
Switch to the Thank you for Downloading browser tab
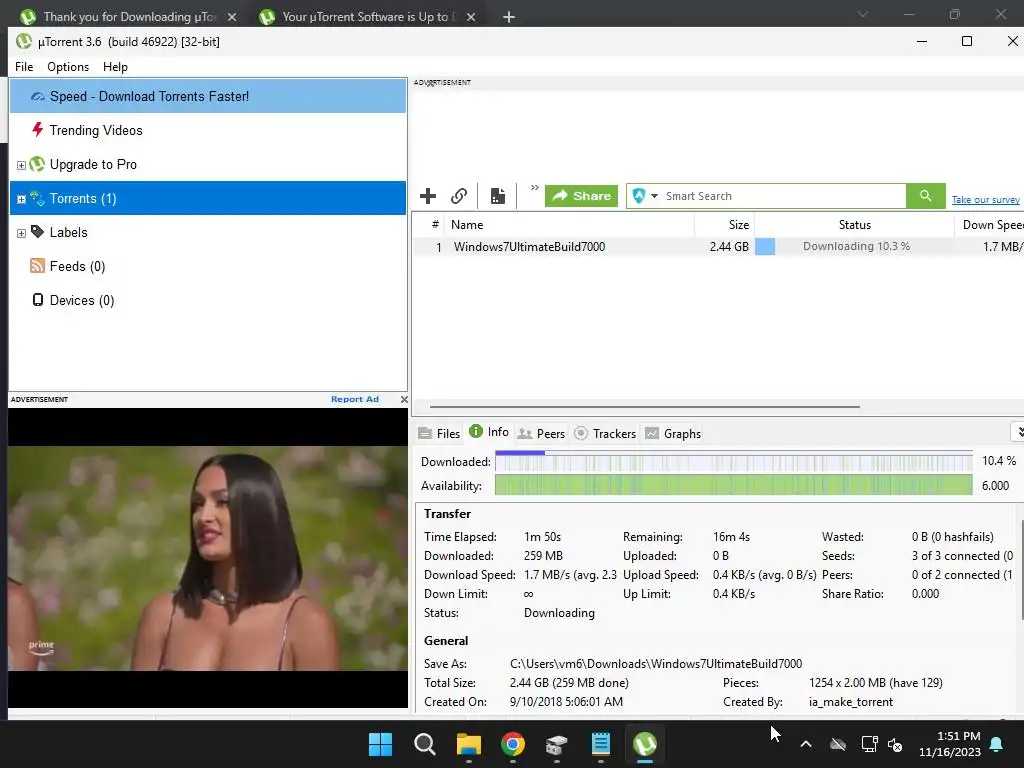pos(129,16)
